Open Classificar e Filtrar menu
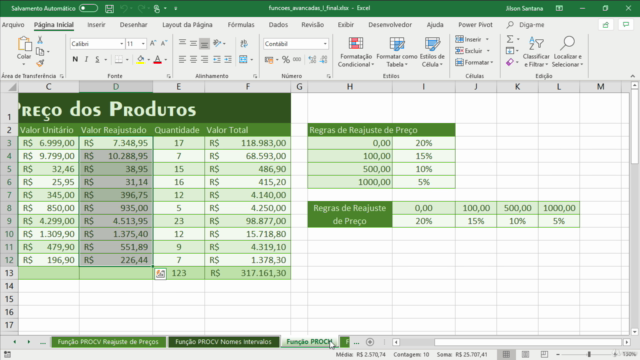The image size is (640, 360). [536, 52]
